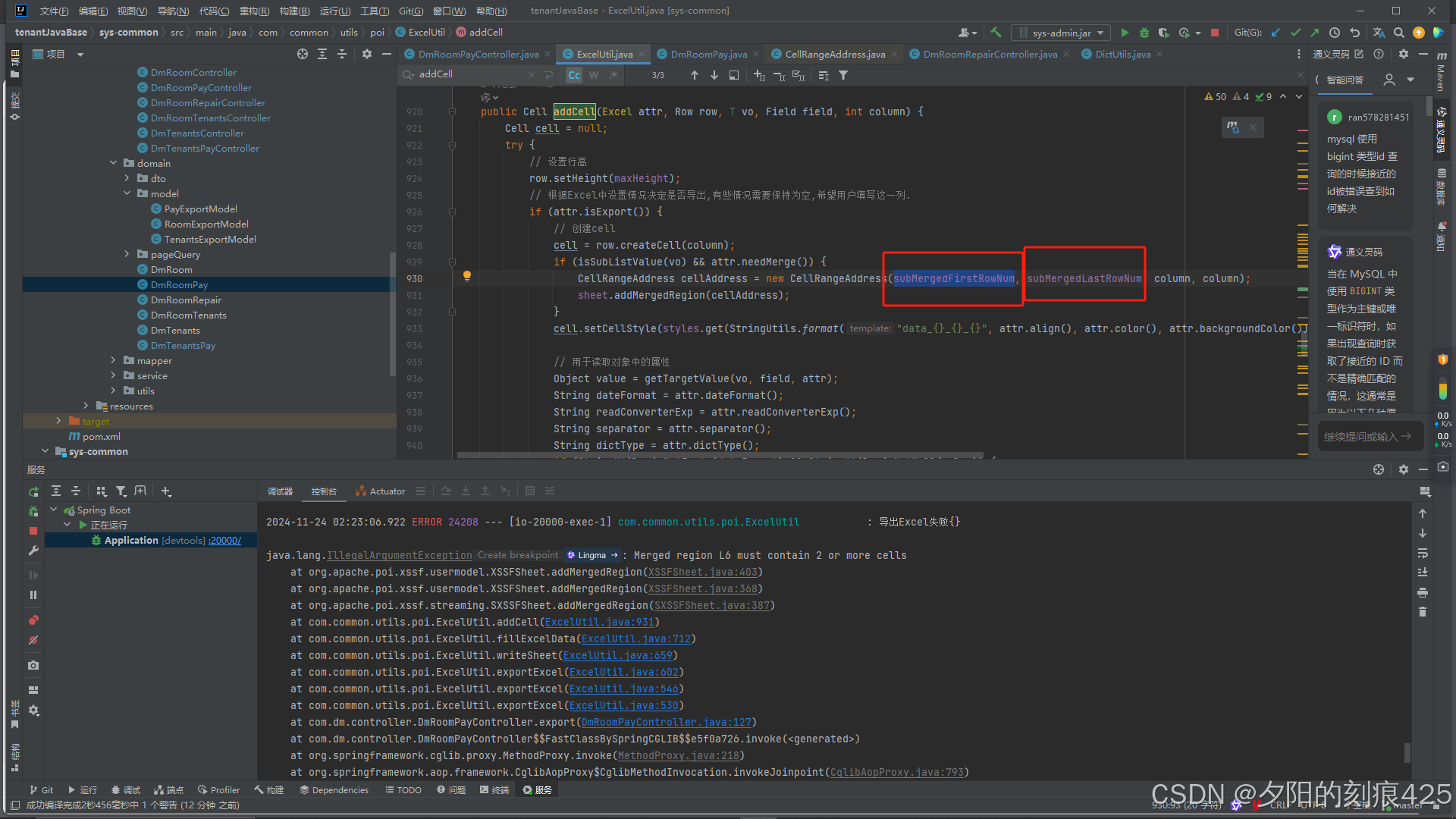Run the application with green play button
Screen dimensions: 1456x819
pos(1125,33)
